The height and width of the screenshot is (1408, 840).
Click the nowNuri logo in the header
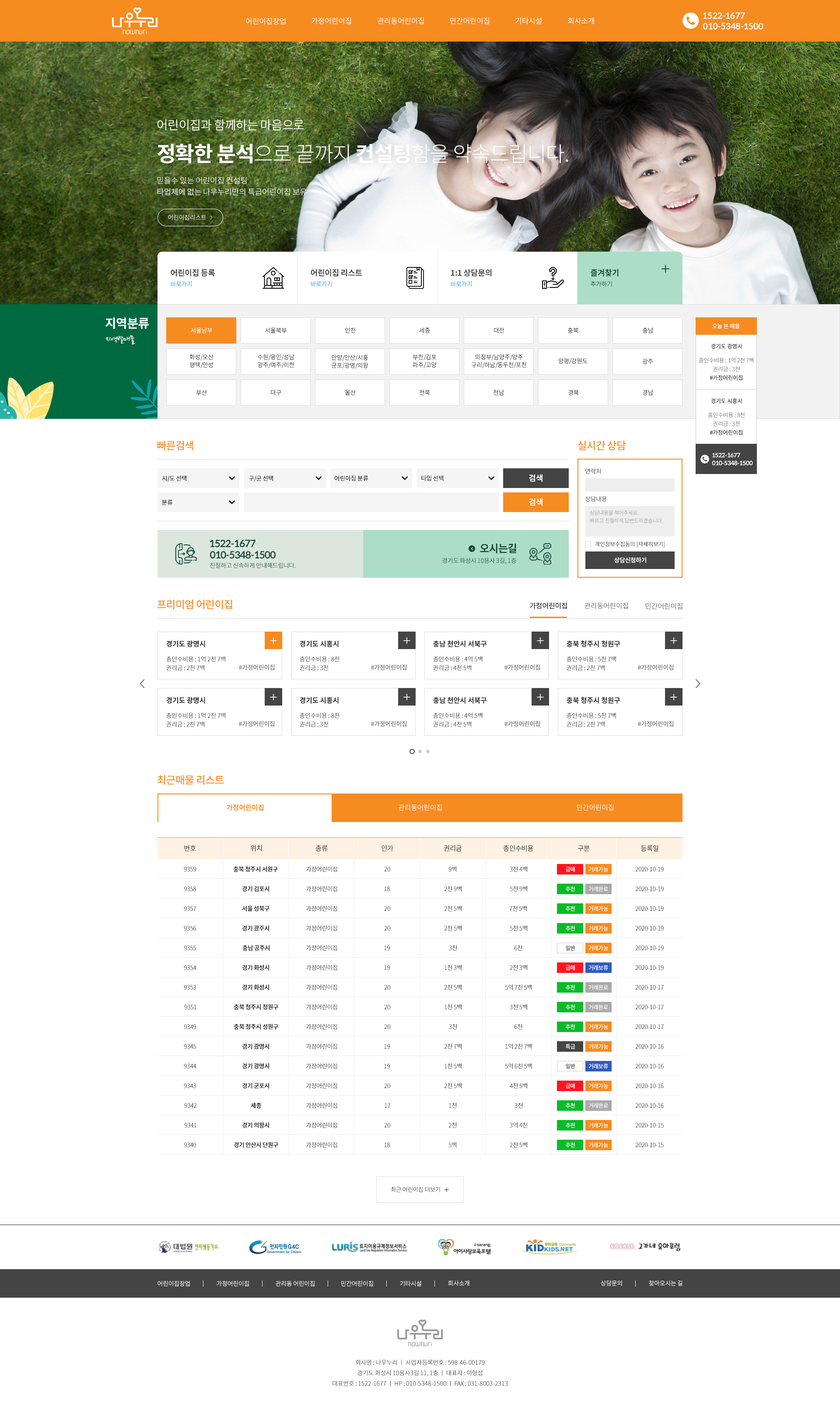click(x=135, y=21)
